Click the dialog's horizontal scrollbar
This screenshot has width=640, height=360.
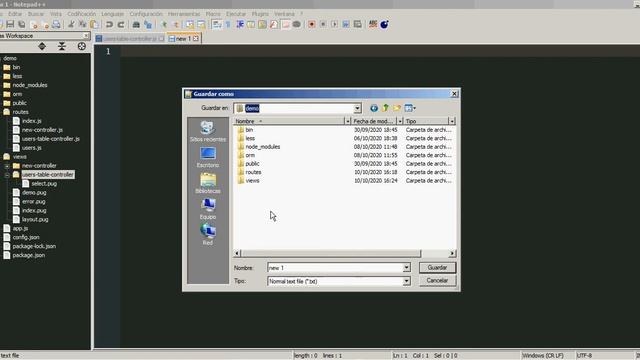click(x=331, y=253)
